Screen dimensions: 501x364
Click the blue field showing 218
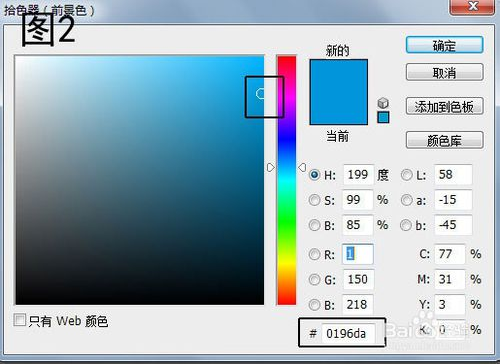(358, 304)
